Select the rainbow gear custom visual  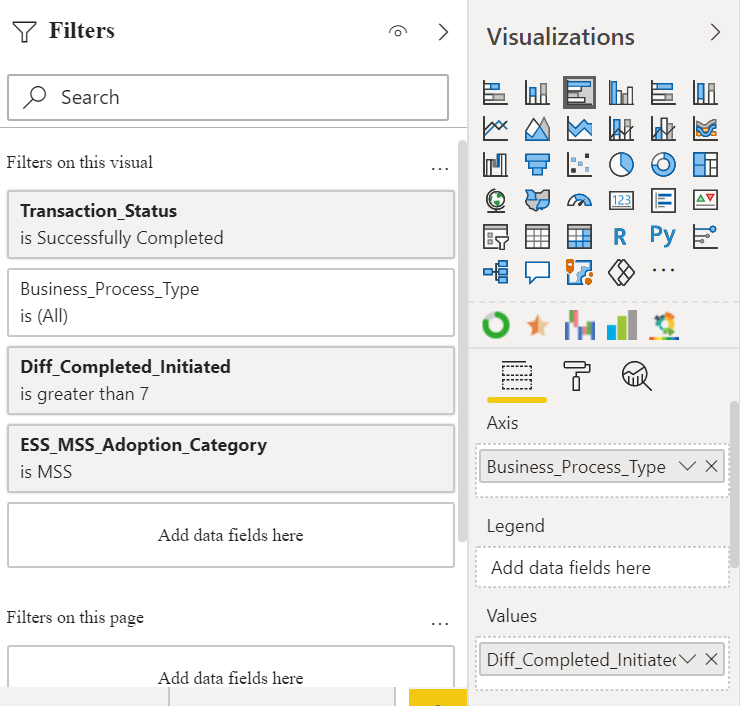tap(664, 326)
